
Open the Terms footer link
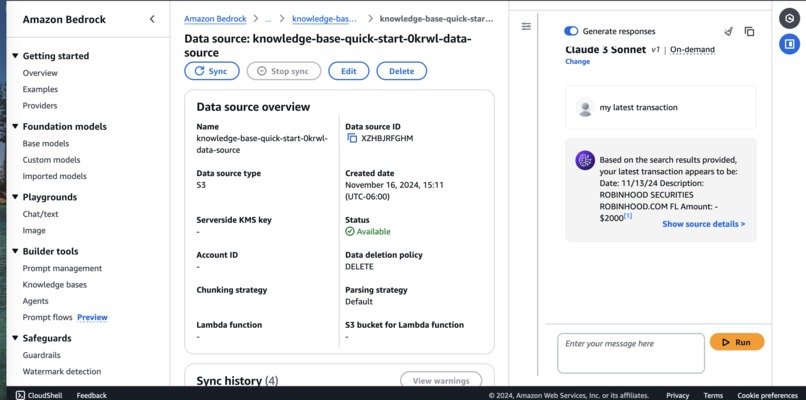coord(713,395)
